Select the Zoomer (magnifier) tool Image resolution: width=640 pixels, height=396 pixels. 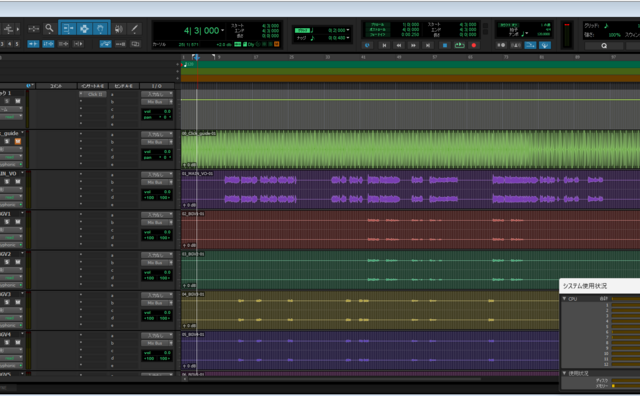coord(49,28)
